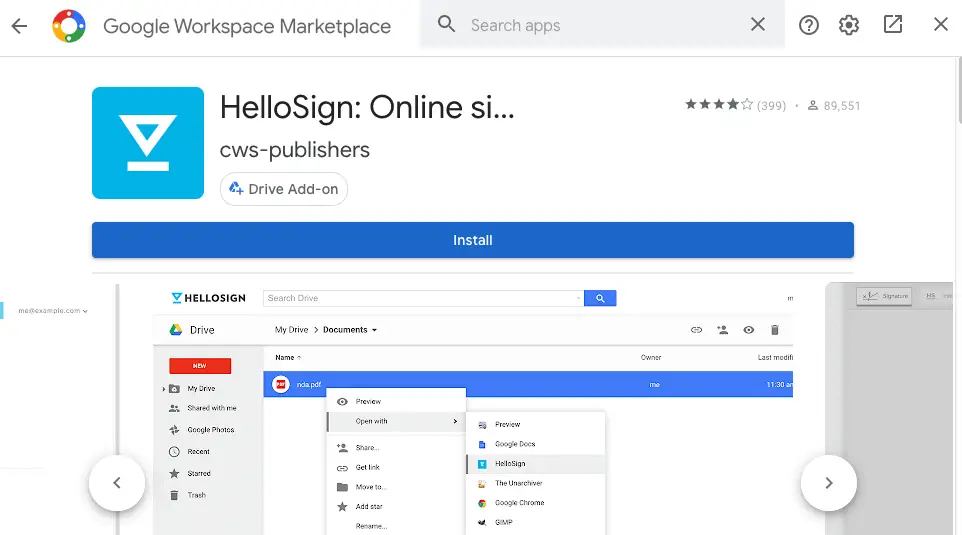Click the Name column sort header
This screenshot has width=962, height=535.
pos(287,357)
